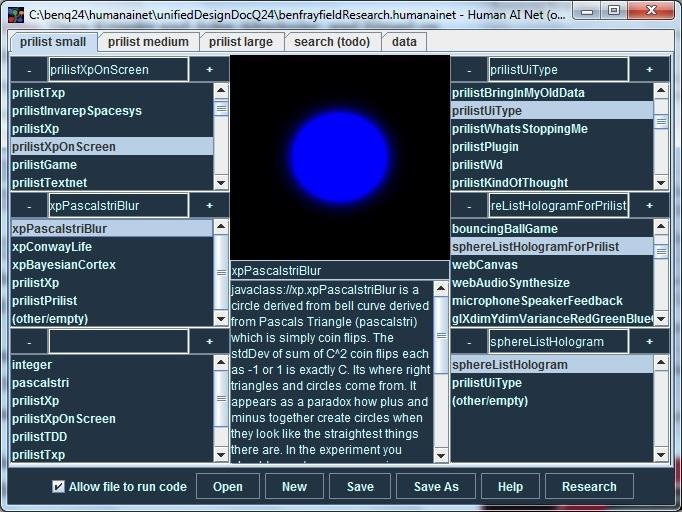Viewport: 682px width, 512px height.
Task: Click plus button beside prilistXpOnScreen field
Action: click(x=209, y=70)
